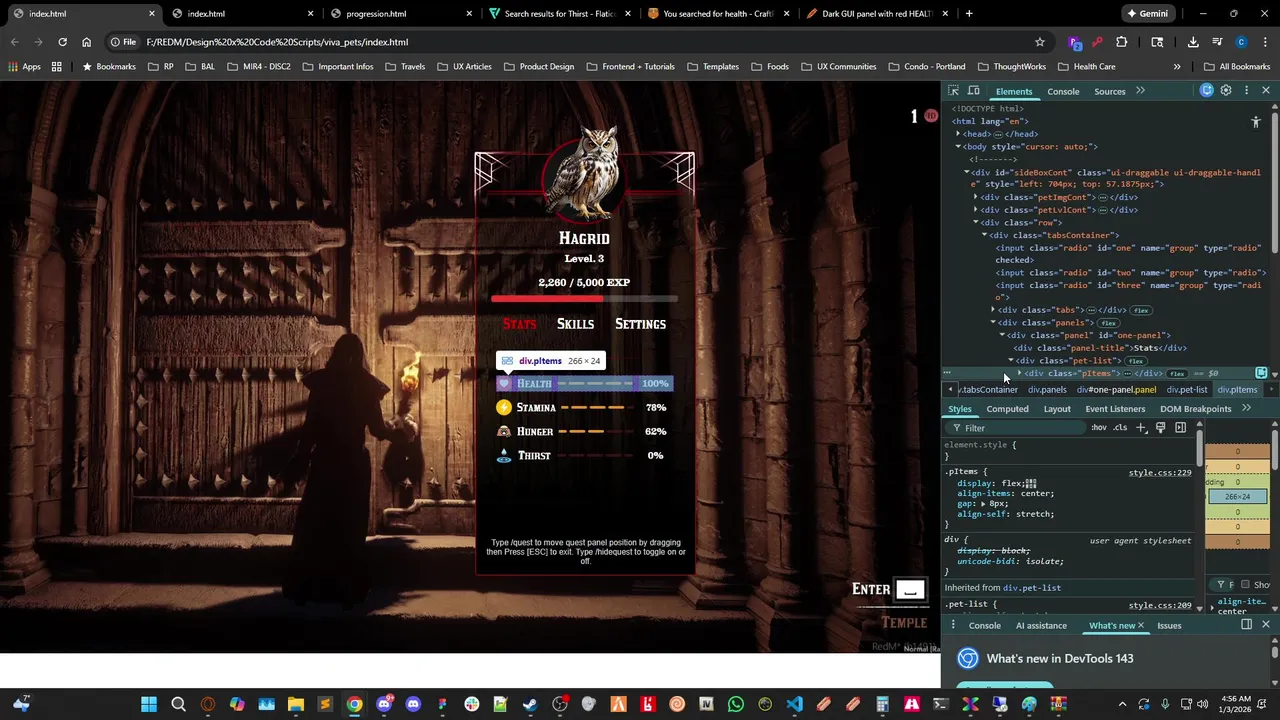Viewport: 1280px width, 720px height.
Task: Click the drawer three-dot menu icon
Action: (x=953, y=625)
